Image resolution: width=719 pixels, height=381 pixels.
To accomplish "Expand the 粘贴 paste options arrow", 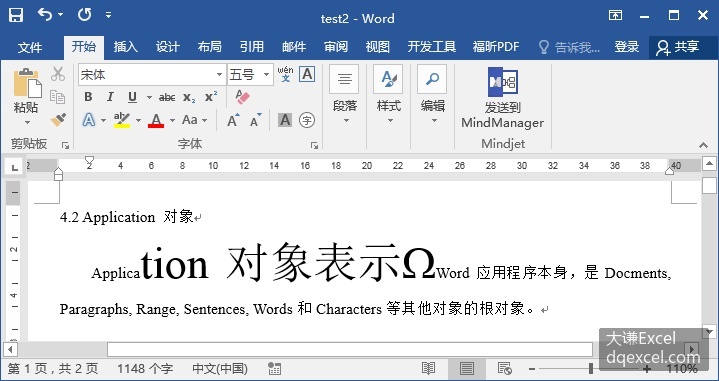I will [x=27, y=122].
